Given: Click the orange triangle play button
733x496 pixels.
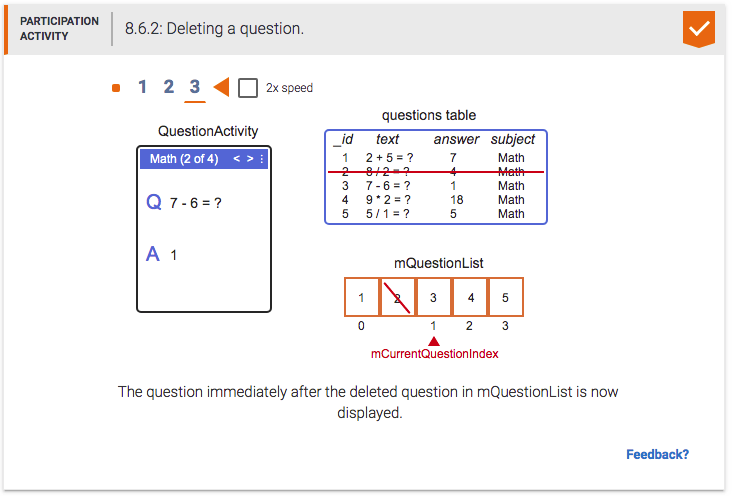Looking at the screenshot, I should 222,88.
